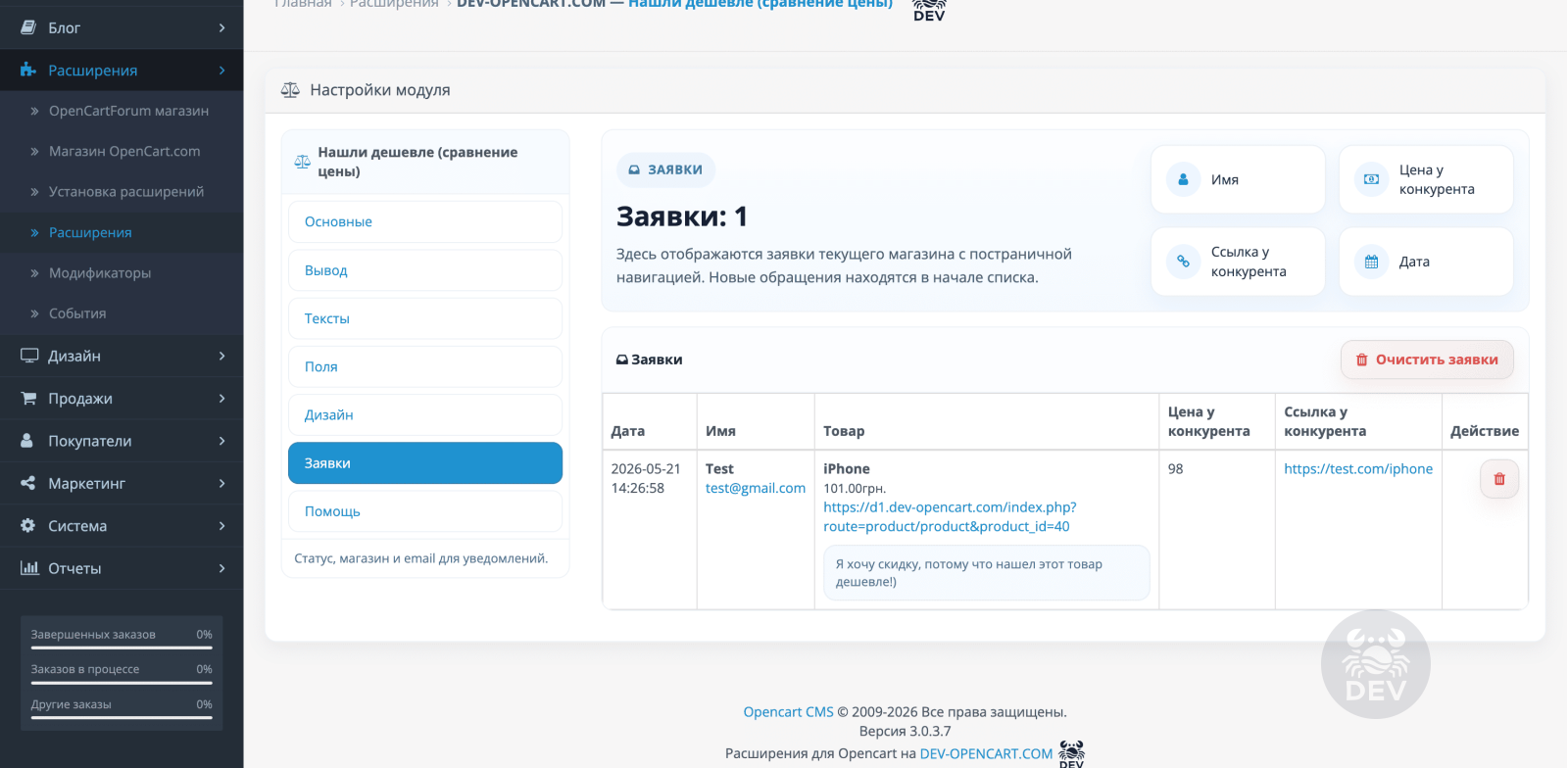Click the calendar icon on Дата card
Viewport: 1568px width, 768px height.
tap(1371, 262)
